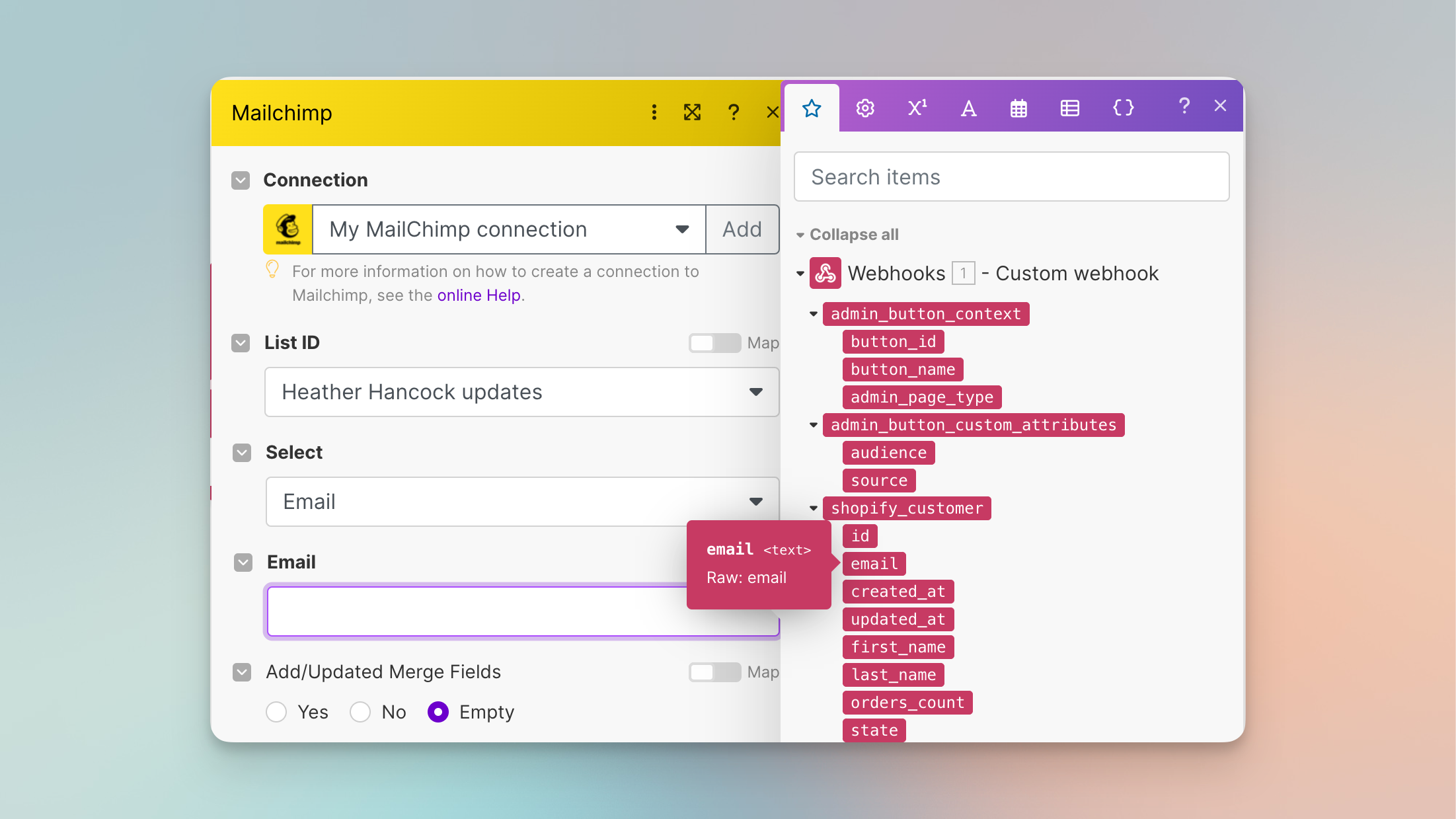Open the array functions table tab
This screenshot has width=1456, height=819.
(x=1069, y=108)
